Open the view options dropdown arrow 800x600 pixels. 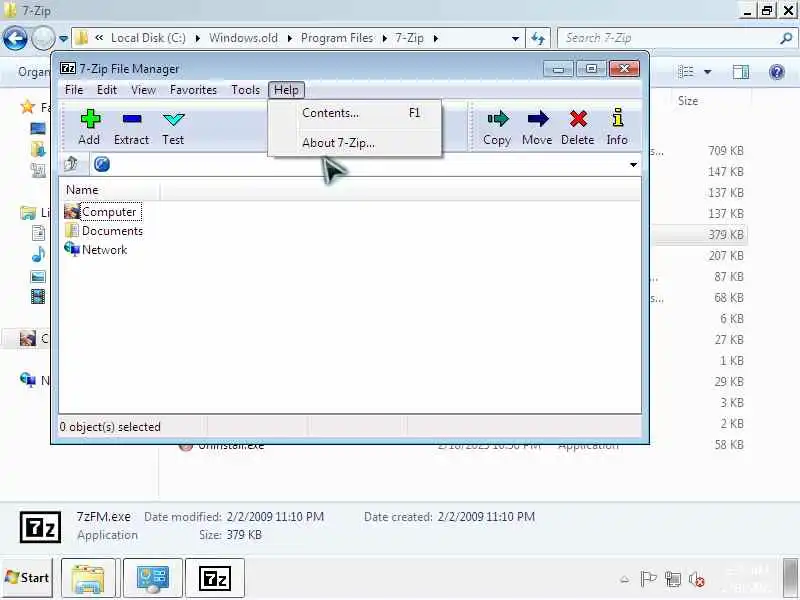[x=708, y=72]
